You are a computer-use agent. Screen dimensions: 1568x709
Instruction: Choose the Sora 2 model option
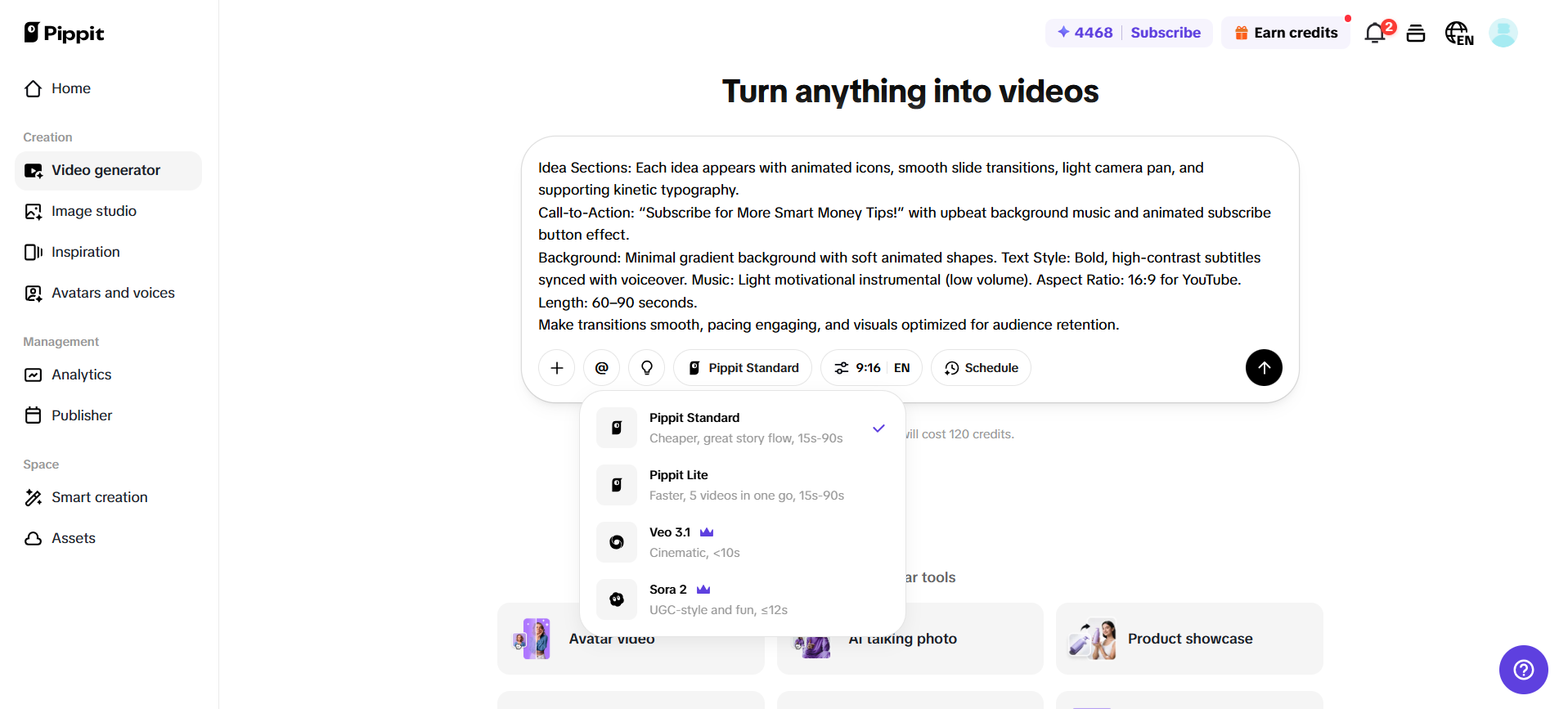point(743,599)
